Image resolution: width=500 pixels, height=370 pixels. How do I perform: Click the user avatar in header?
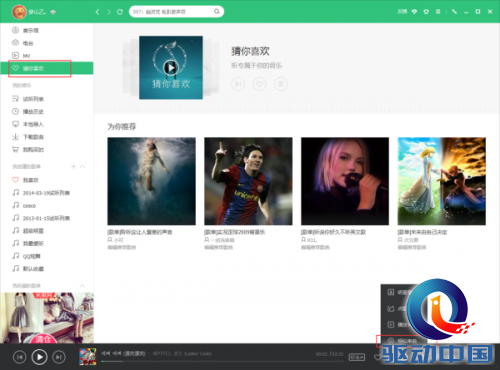coord(19,12)
